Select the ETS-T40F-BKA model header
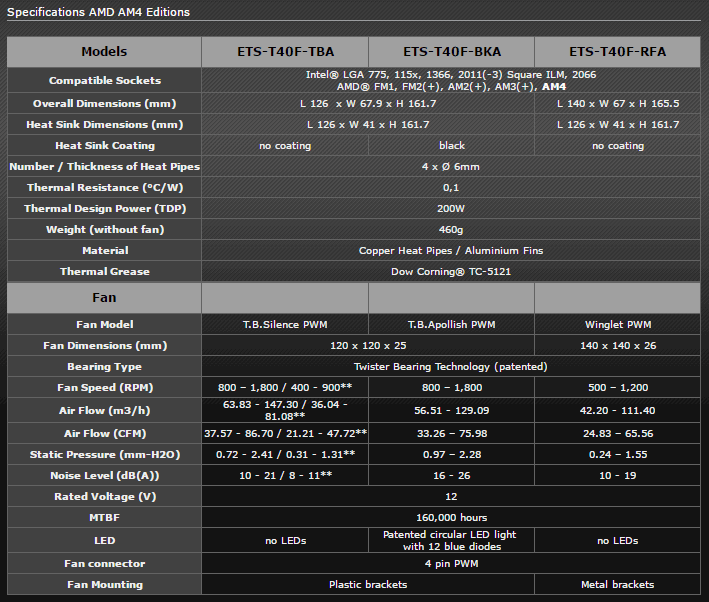The height and width of the screenshot is (602, 709). tap(452, 51)
